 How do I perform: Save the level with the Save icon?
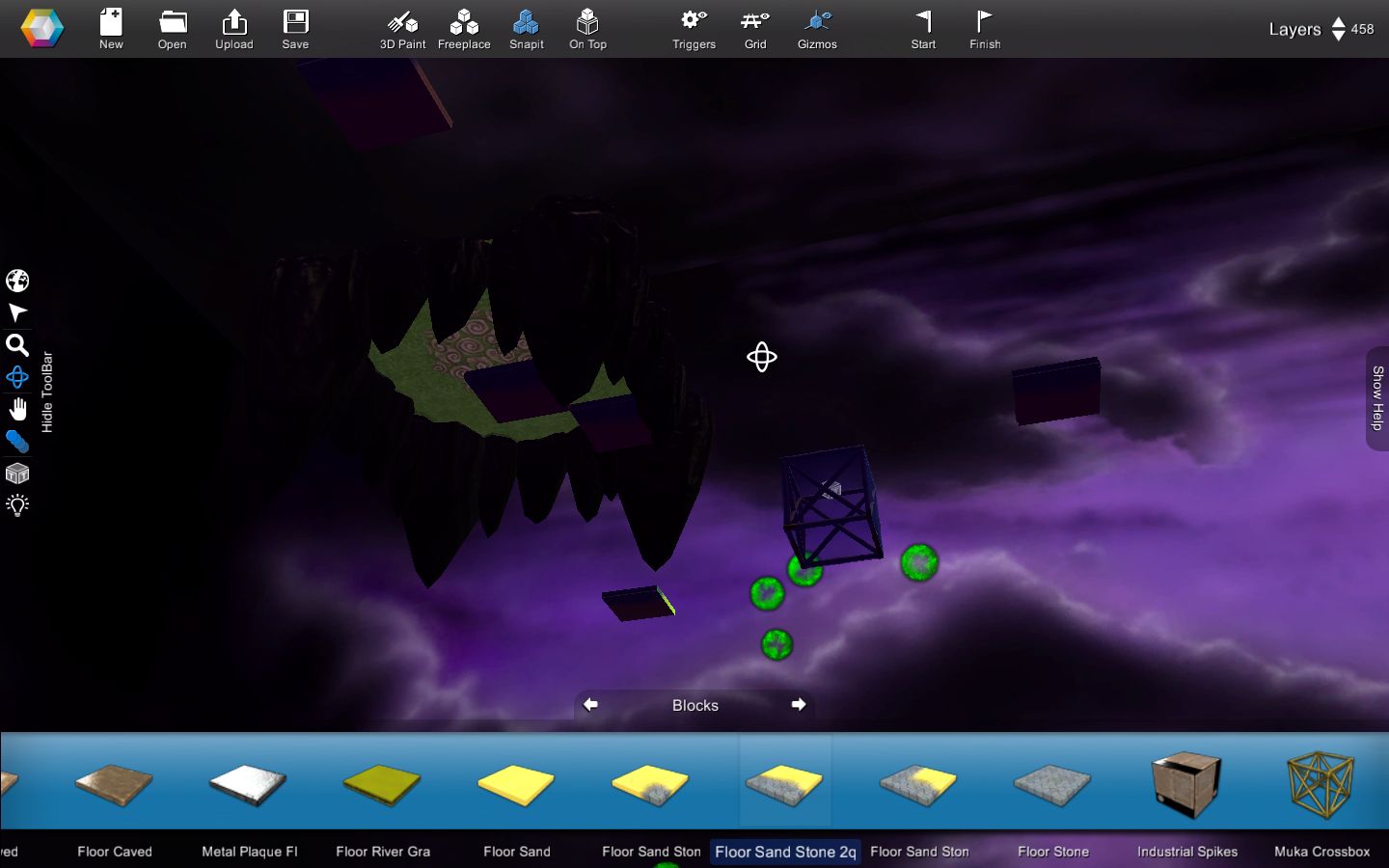pos(295,29)
